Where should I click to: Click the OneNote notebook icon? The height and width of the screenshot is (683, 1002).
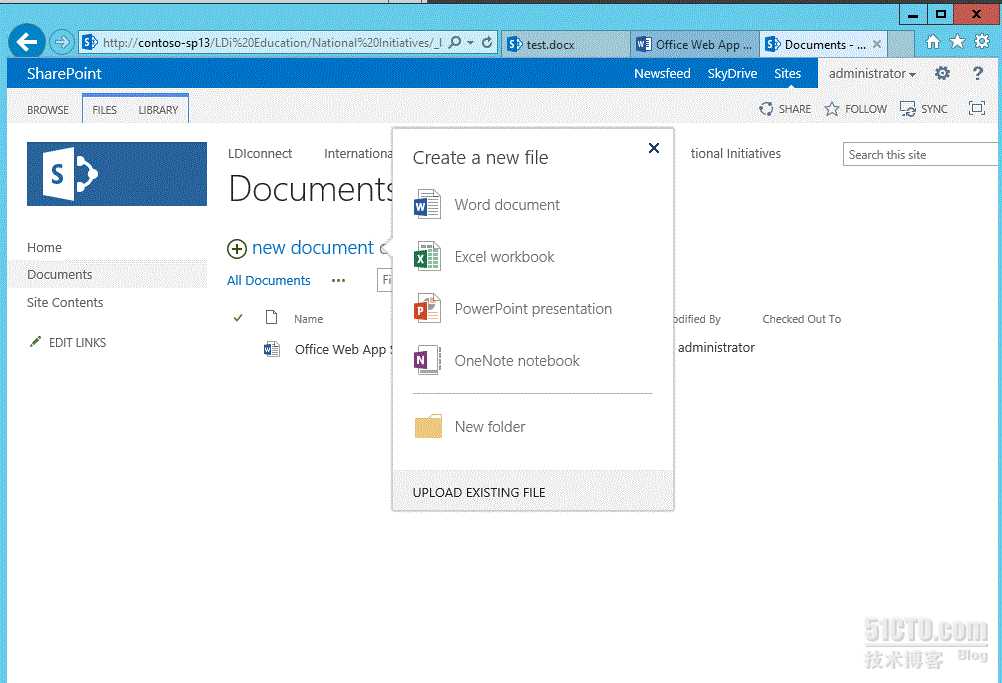click(x=428, y=360)
